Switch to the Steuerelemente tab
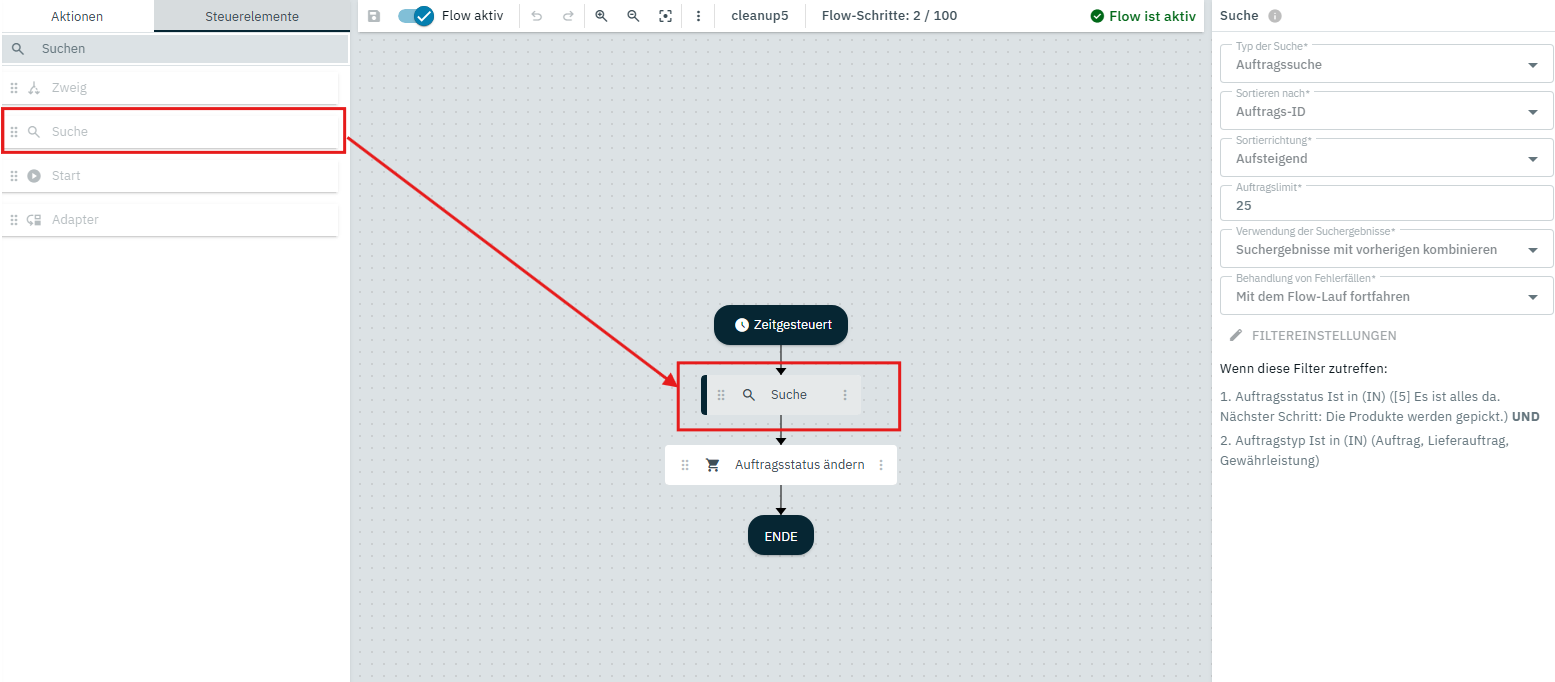 pyautogui.click(x=252, y=16)
